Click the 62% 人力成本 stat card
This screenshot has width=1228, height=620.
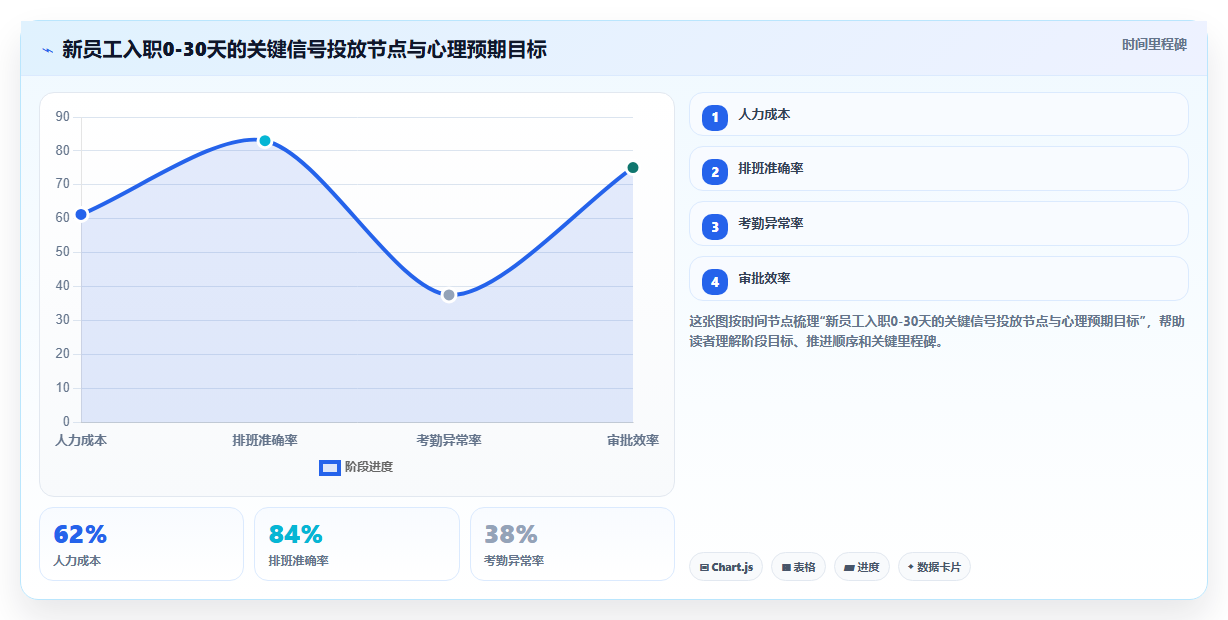point(141,544)
